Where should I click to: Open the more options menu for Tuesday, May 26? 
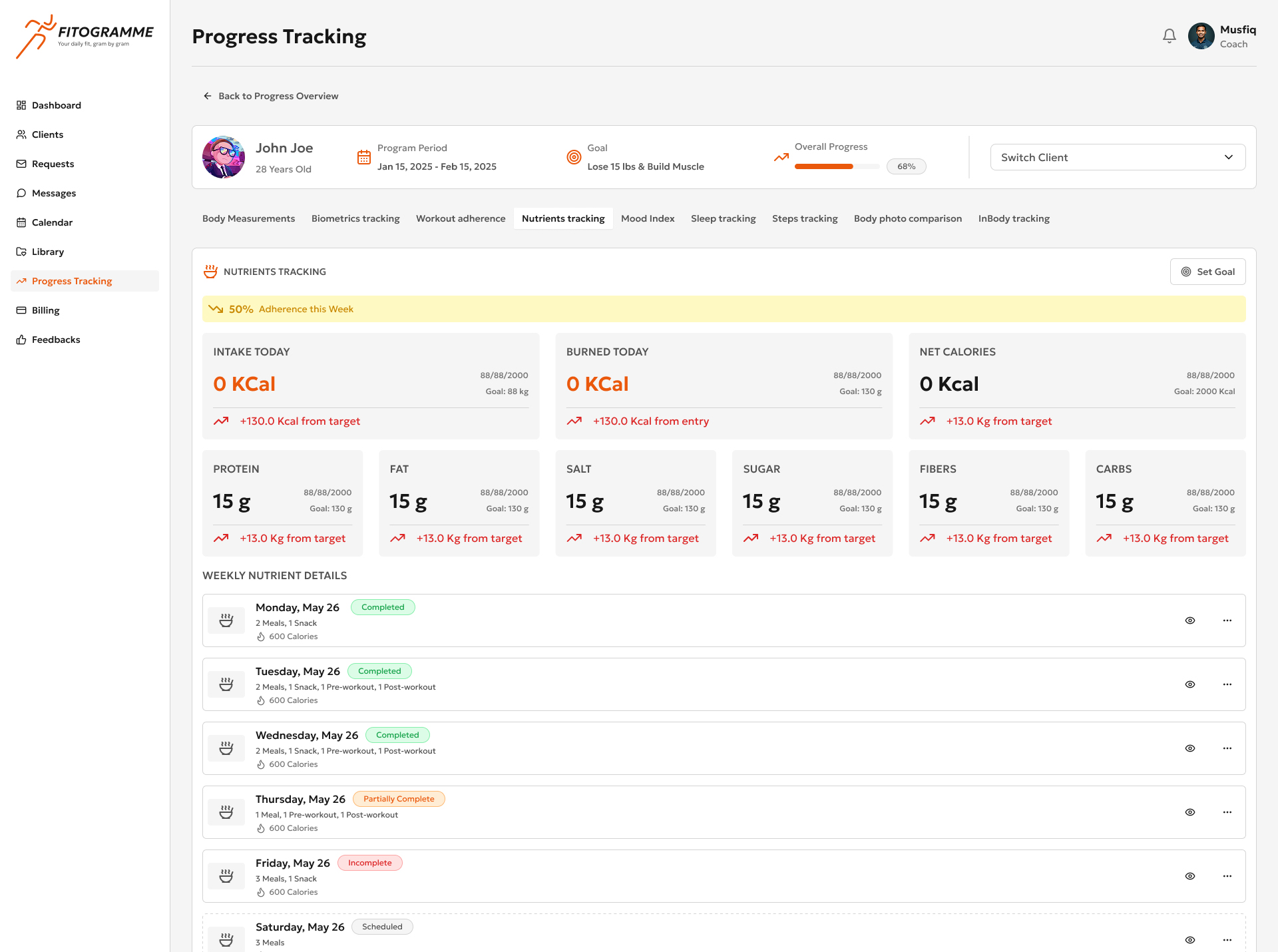click(x=1227, y=684)
